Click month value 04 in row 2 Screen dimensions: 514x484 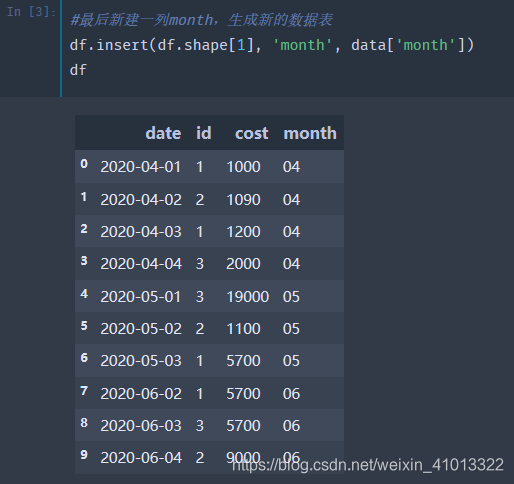[x=291, y=232]
